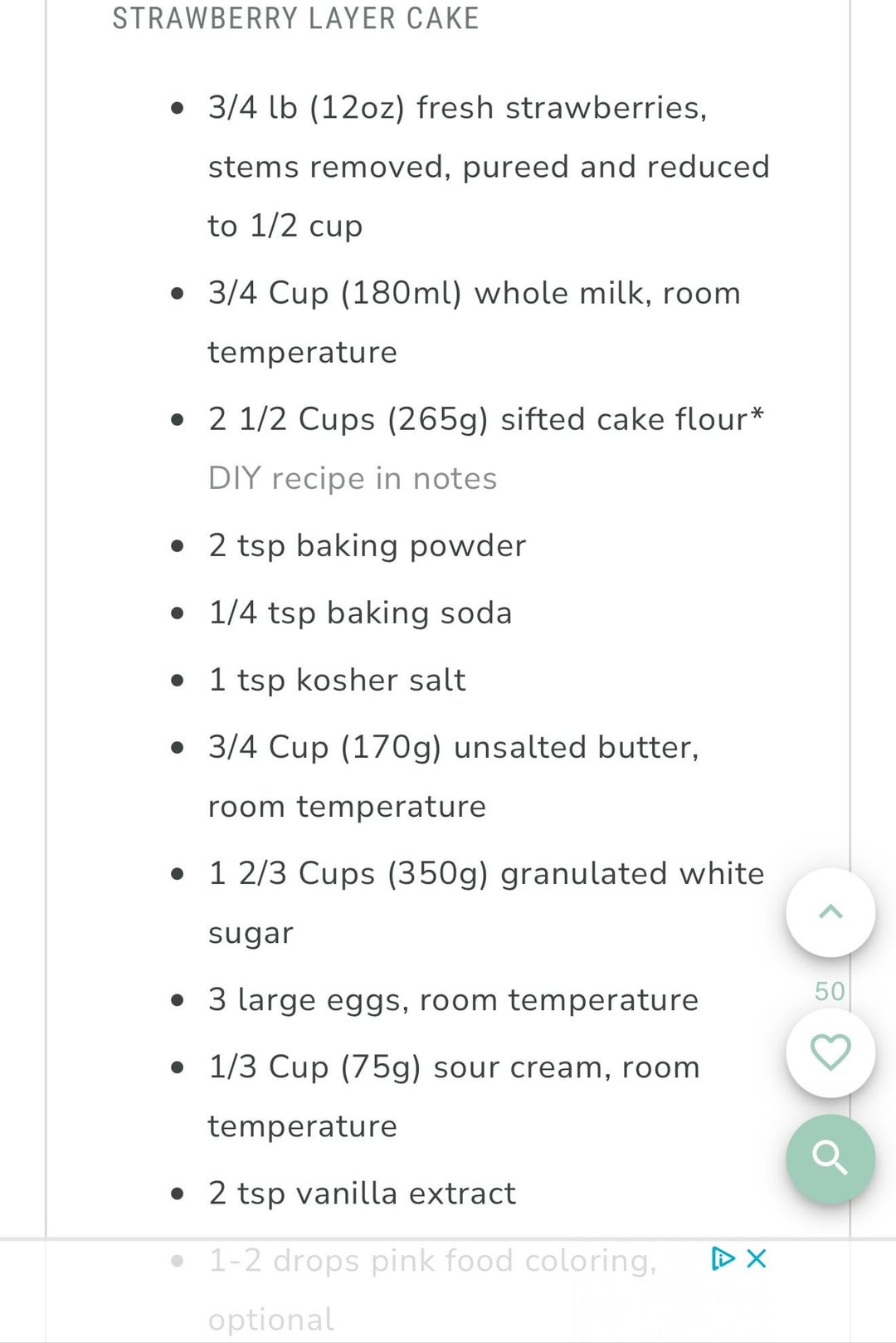This screenshot has height=1343, width=896.
Task: Open search with the green magnifier button
Action: point(830,1158)
